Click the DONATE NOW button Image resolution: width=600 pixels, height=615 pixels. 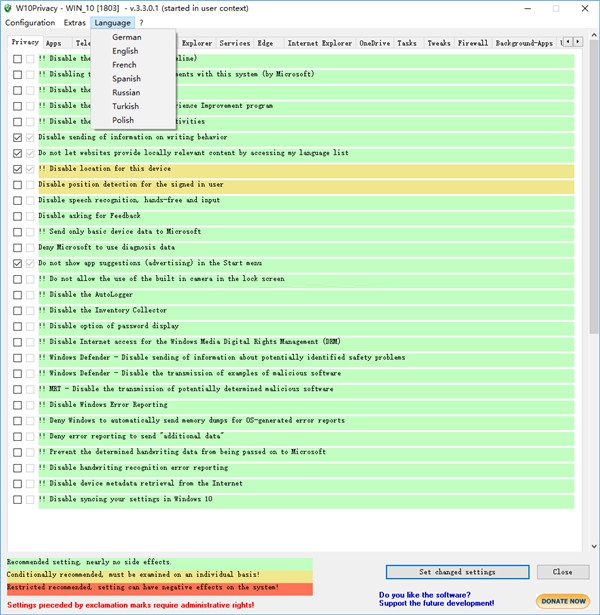pos(563,601)
